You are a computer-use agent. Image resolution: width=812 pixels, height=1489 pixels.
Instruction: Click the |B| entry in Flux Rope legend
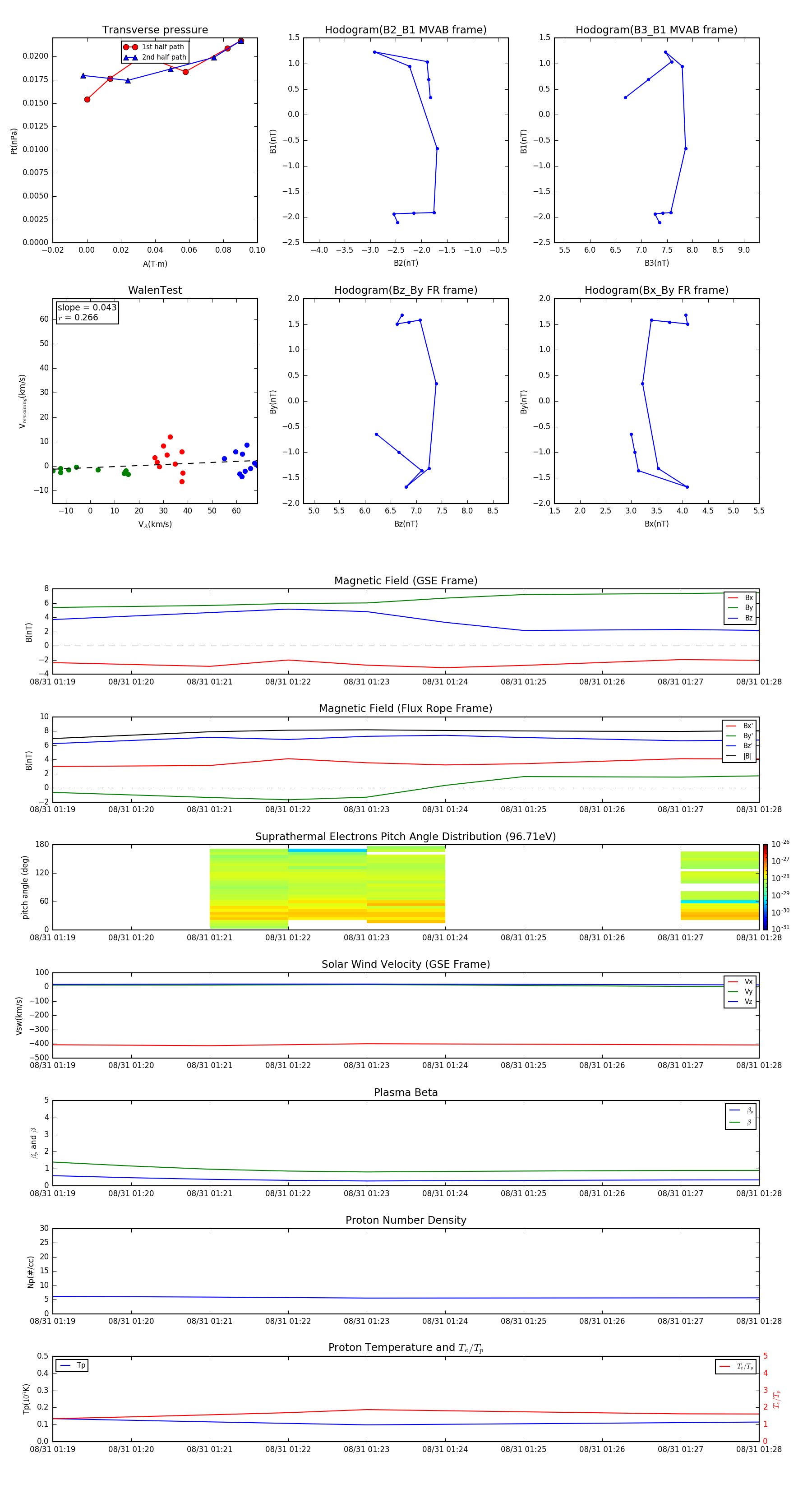pyautogui.click(x=739, y=756)
